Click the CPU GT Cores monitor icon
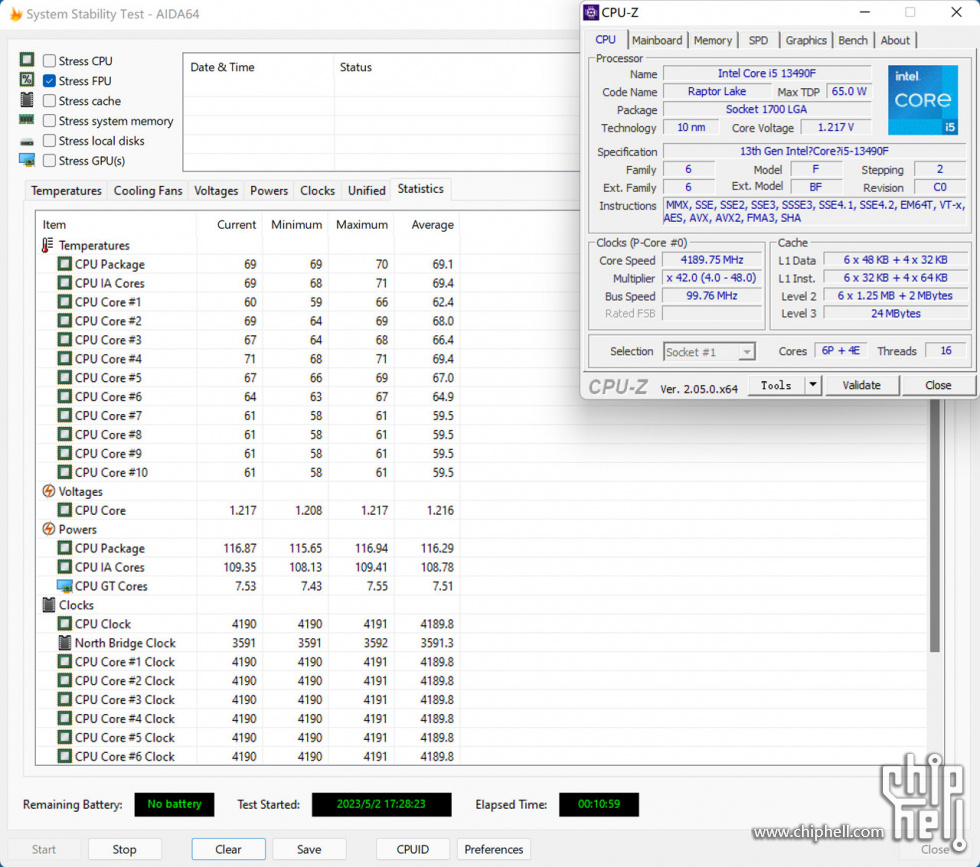Screen dimensions: 980x867 click(x=64, y=586)
